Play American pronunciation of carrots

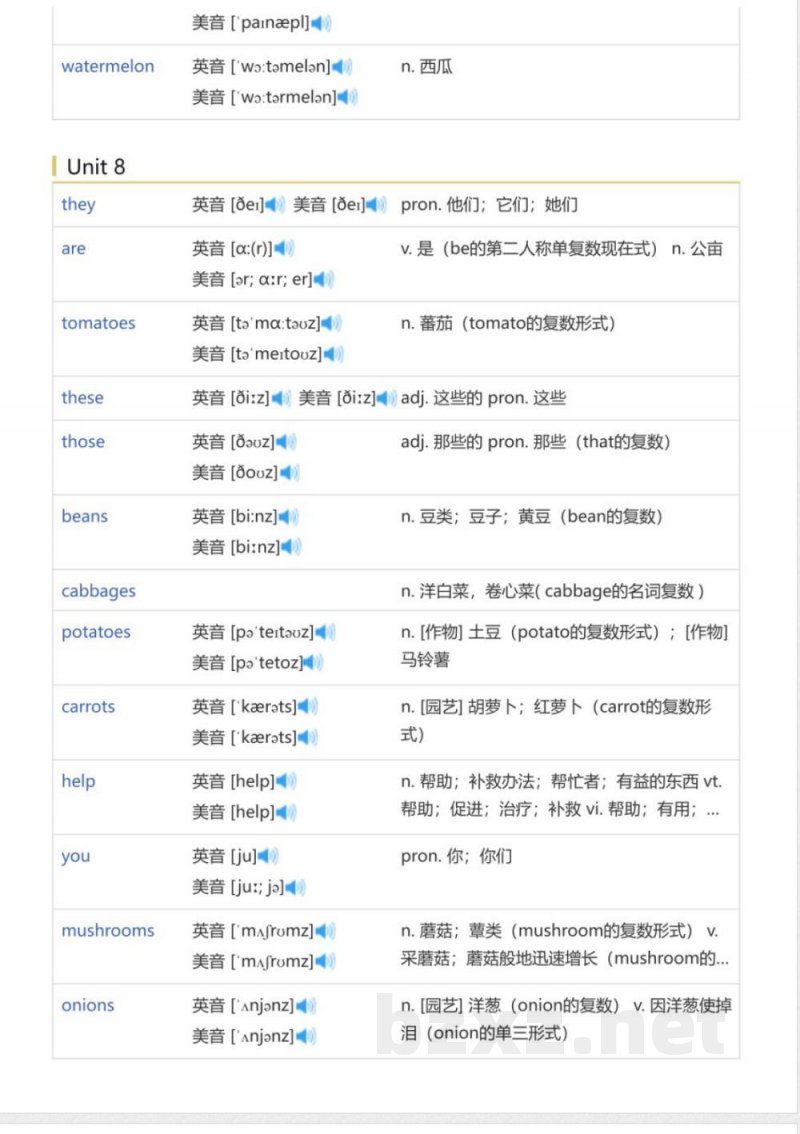pos(308,737)
